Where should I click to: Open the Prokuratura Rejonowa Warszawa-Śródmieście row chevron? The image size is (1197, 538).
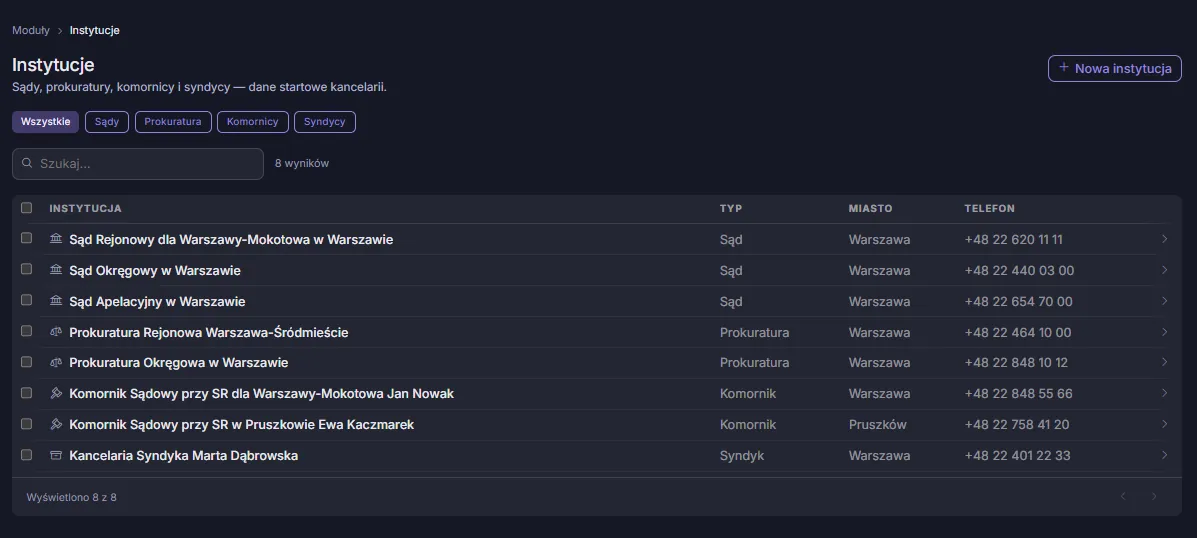pos(1164,332)
